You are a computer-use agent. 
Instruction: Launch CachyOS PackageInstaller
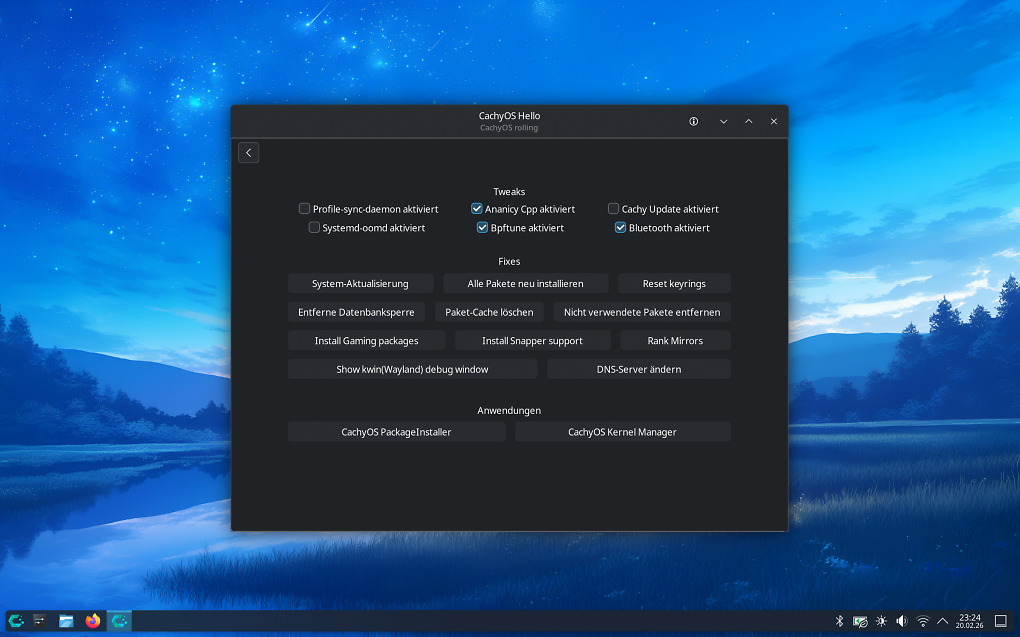click(396, 432)
